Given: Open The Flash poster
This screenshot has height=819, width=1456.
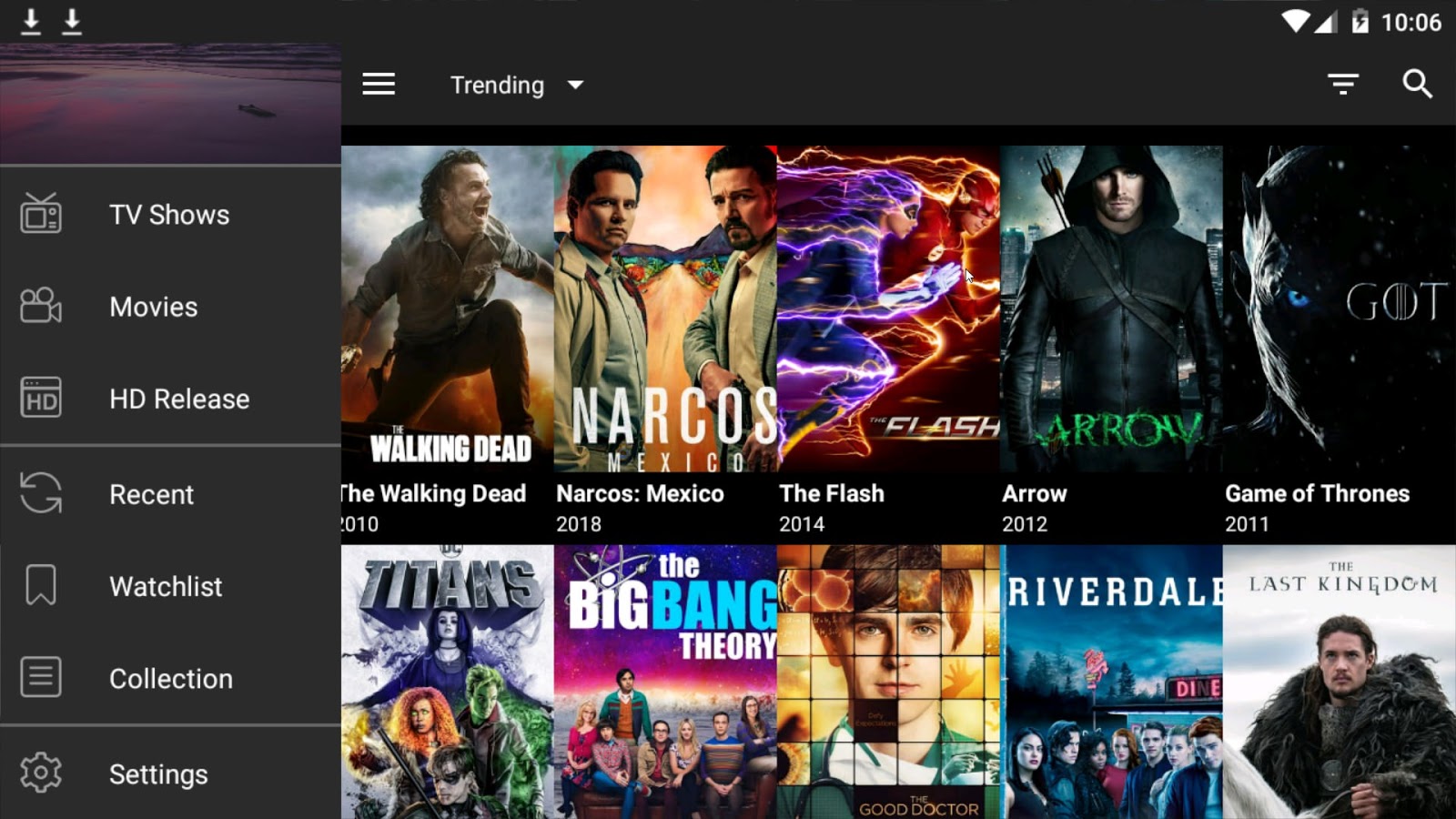Looking at the screenshot, I should pyautogui.click(x=888, y=308).
